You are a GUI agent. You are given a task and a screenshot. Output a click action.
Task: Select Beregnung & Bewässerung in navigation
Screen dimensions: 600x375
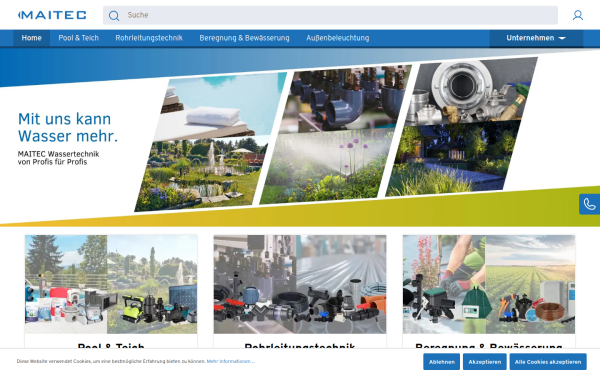[x=244, y=38]
